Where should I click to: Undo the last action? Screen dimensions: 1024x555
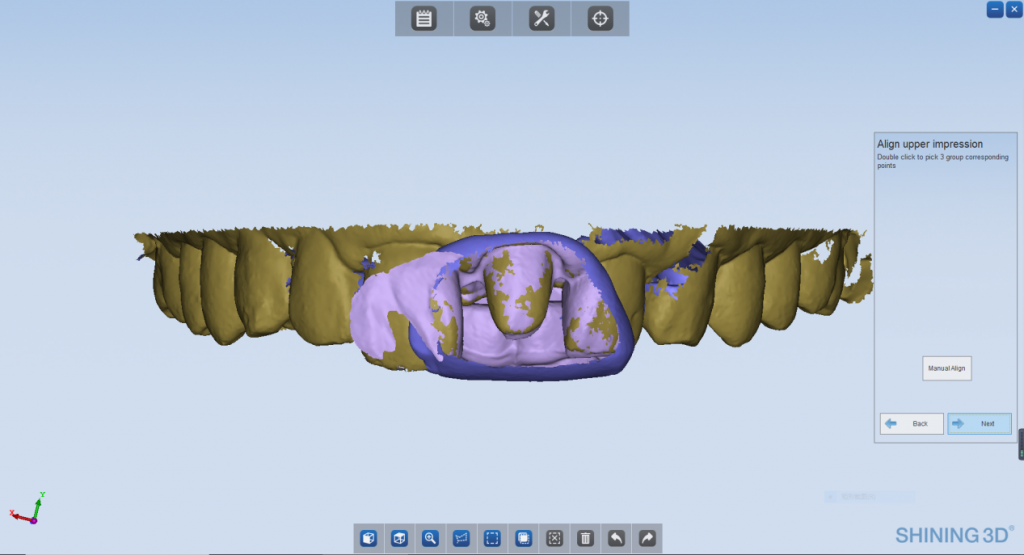click(617, 538)
